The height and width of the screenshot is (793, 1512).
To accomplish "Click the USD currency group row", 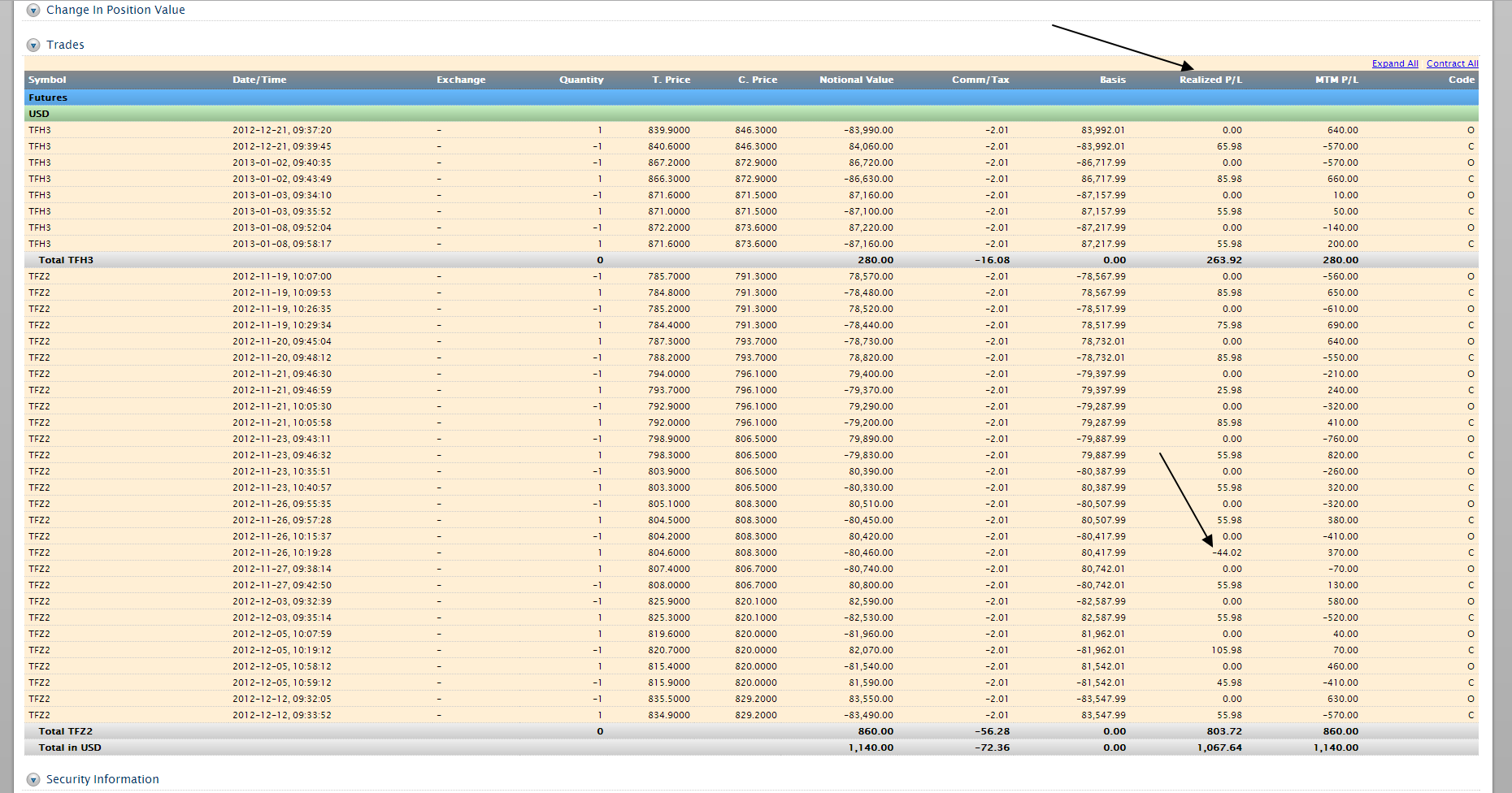I will 39,114.
